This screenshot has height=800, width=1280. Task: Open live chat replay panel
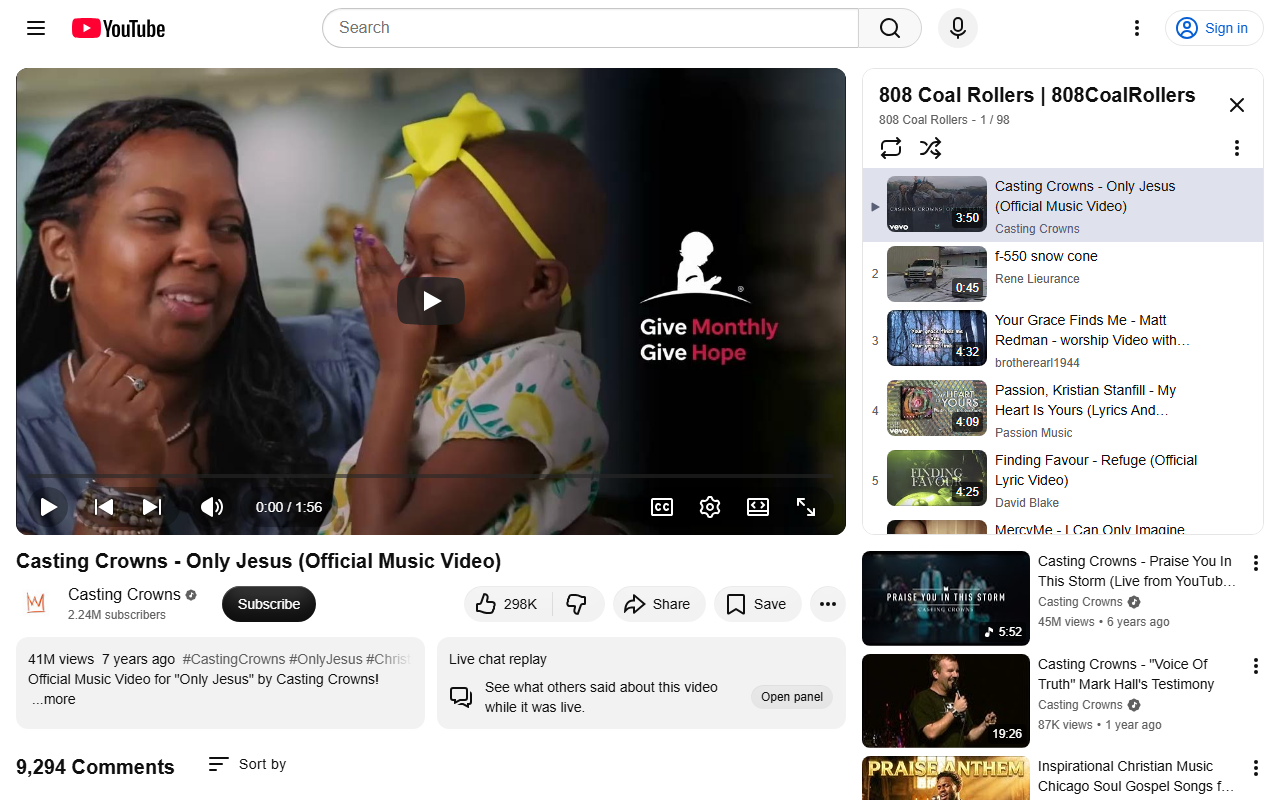click(x=792, y=697)
